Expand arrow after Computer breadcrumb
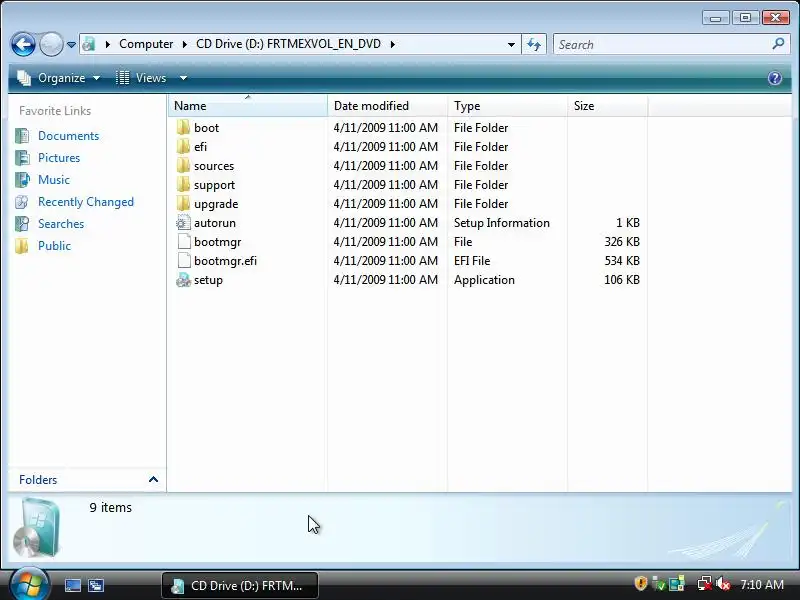 coord(184,44)
